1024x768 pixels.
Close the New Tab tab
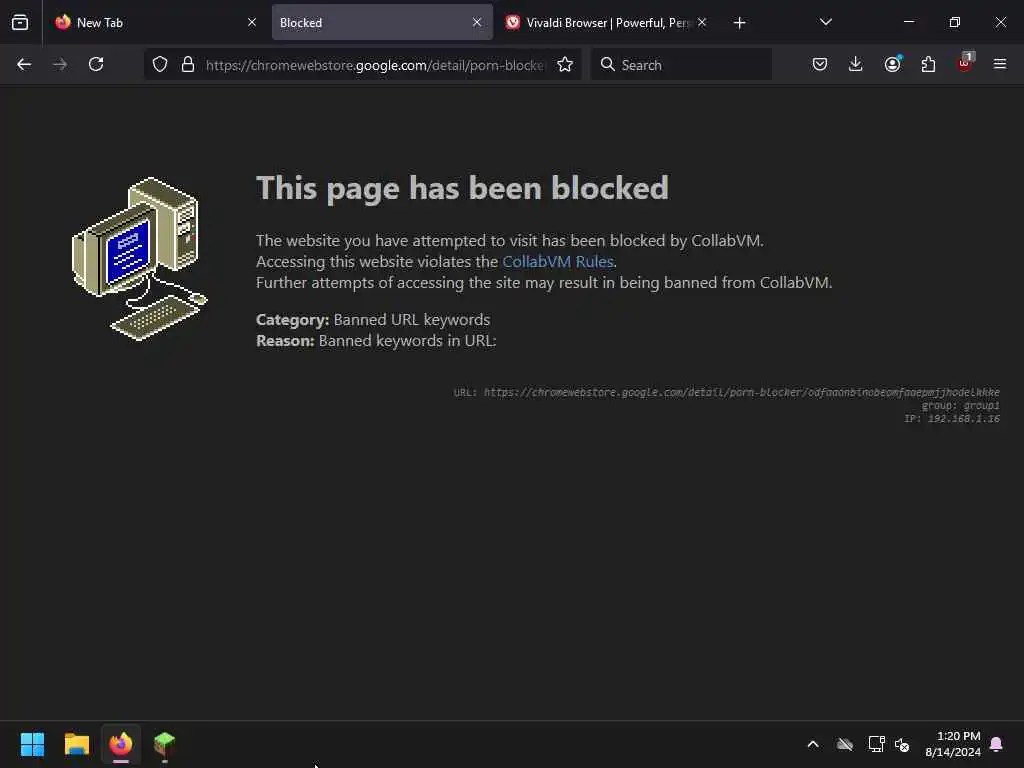pyautogui.click(x=252, y=22)
